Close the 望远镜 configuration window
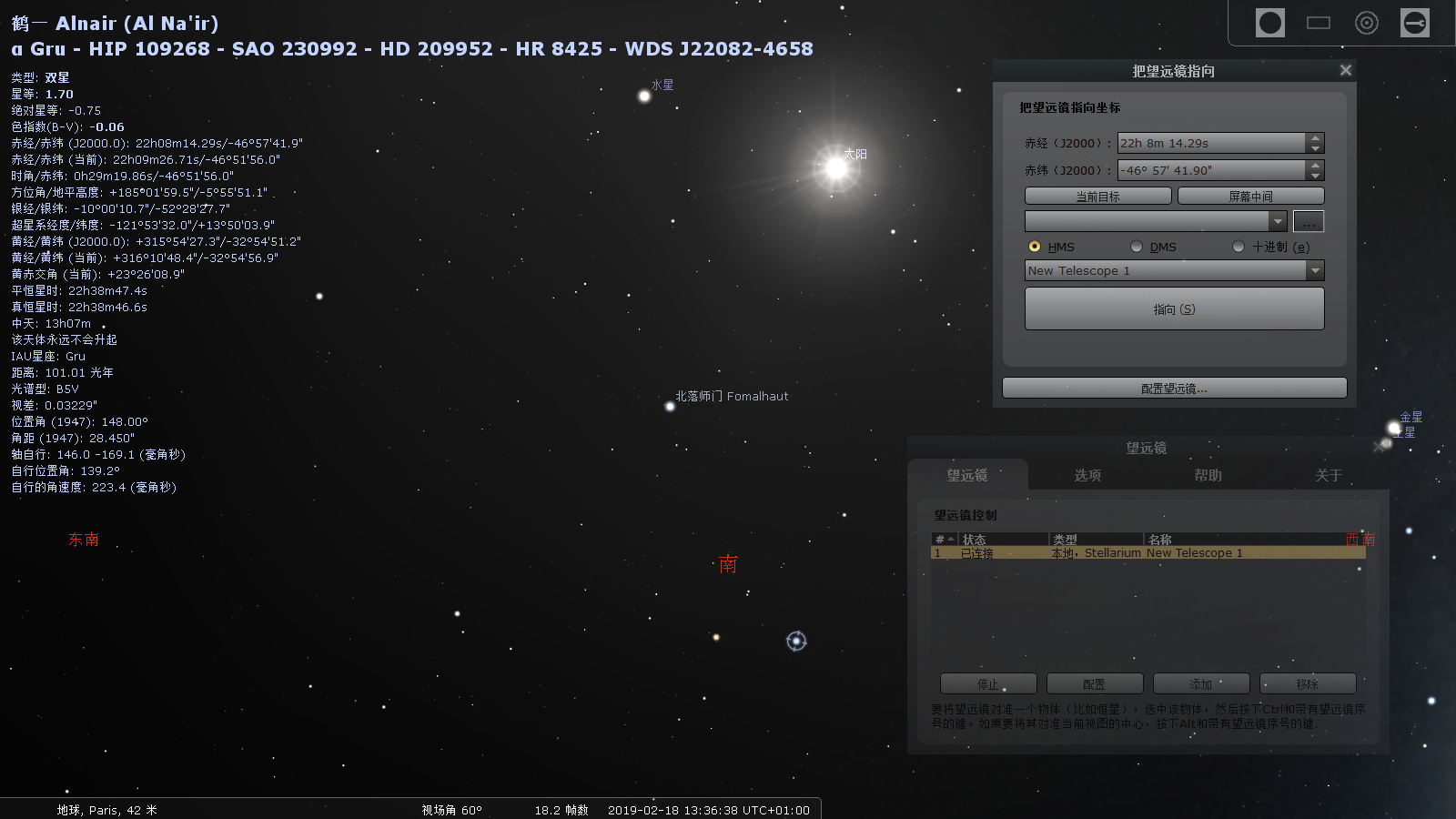The width and height of the screenshot is (1456, 819). [x=1379, y=447]
